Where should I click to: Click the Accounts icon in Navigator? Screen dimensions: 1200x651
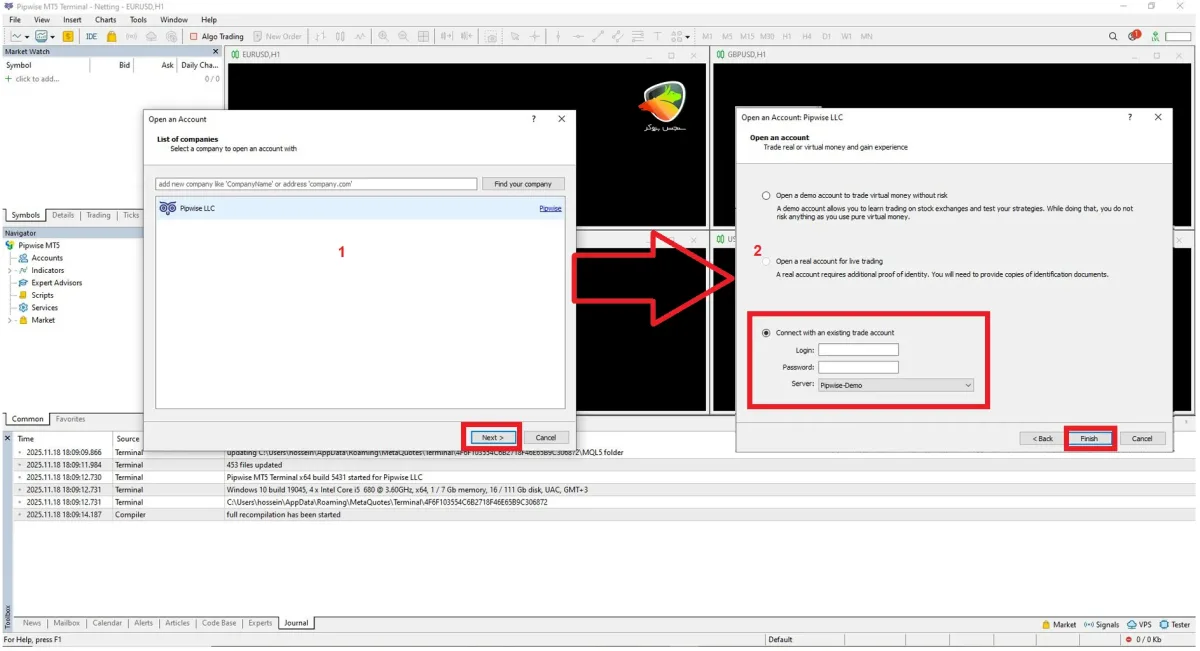(x=24, y=258)
